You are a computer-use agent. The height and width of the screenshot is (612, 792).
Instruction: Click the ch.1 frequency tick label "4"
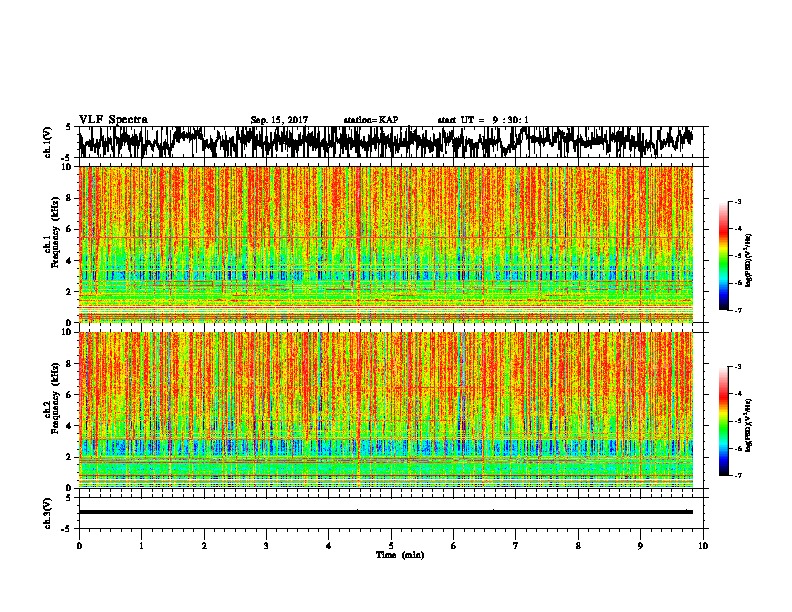coord(70,261)
